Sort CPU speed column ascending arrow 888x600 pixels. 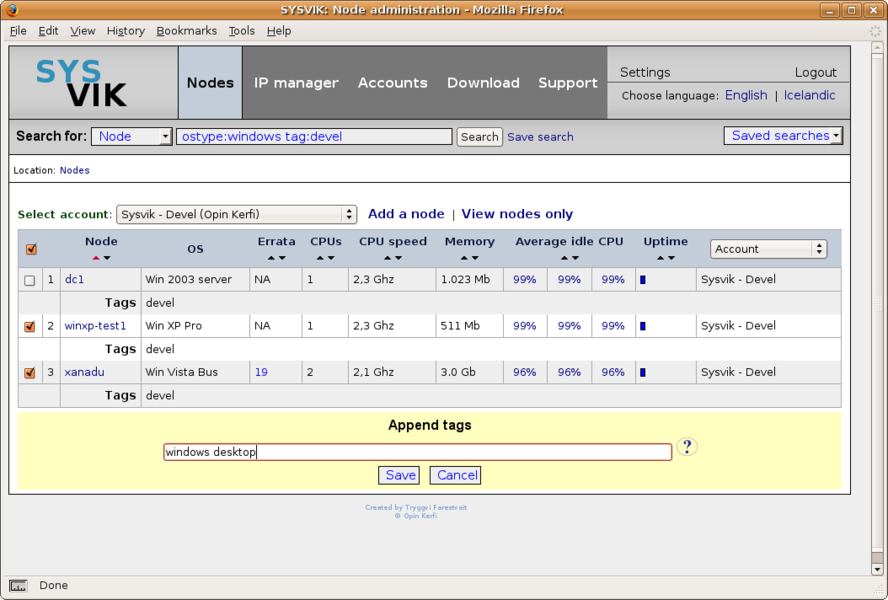point(387,258)
